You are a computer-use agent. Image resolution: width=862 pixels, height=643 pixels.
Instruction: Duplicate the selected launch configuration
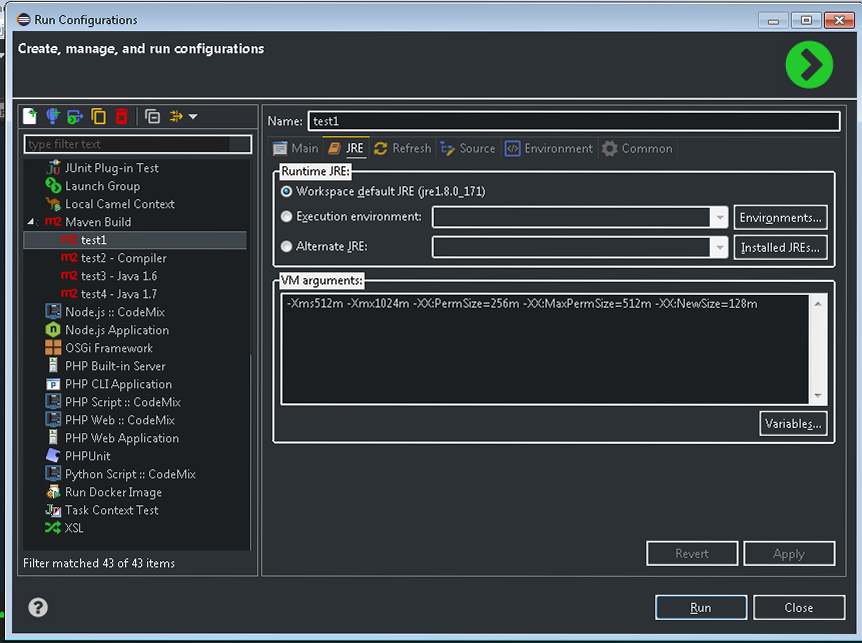(x=98, y=116)
